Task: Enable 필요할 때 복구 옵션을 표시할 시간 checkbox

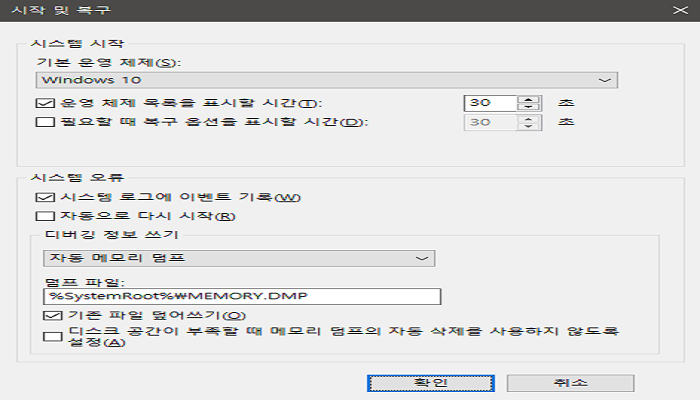Action: [43, 123]
